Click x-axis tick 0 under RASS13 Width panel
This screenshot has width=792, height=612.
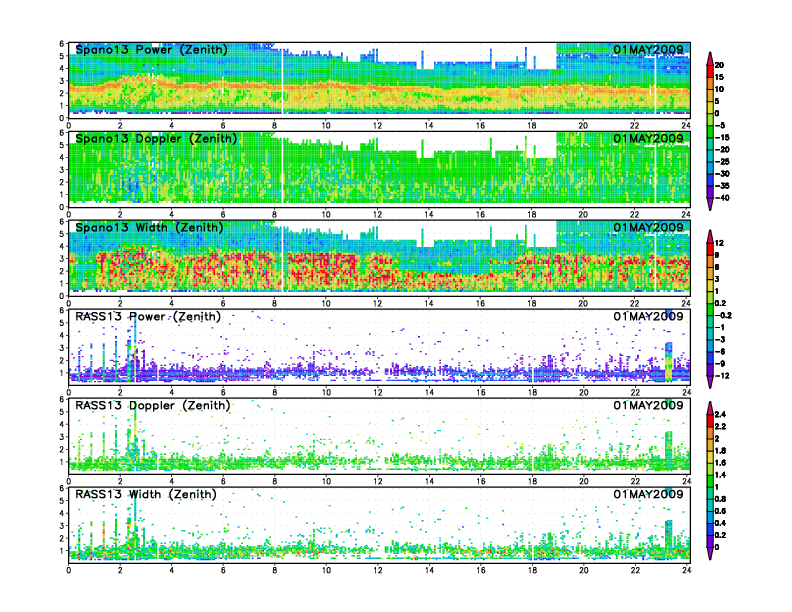(69, 570)
